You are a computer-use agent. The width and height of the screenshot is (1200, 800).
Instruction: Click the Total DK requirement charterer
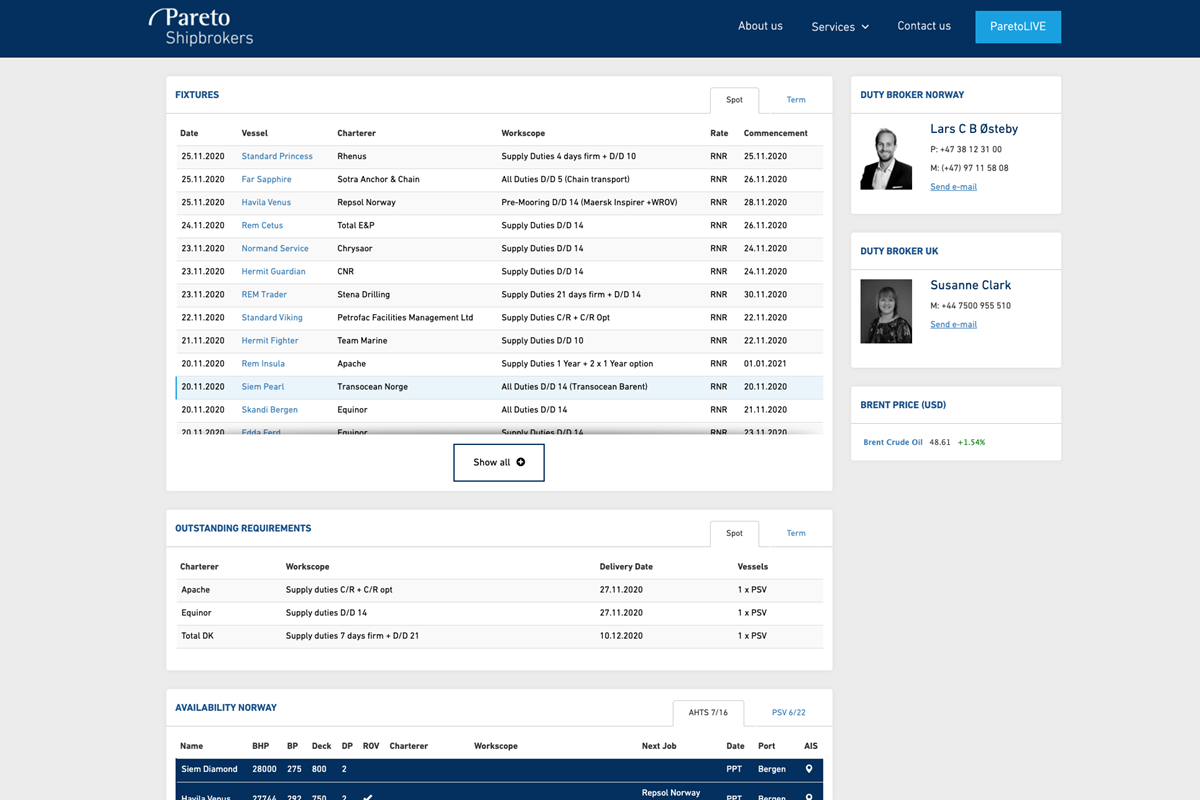pyautogui.click(x=197, y=635)
